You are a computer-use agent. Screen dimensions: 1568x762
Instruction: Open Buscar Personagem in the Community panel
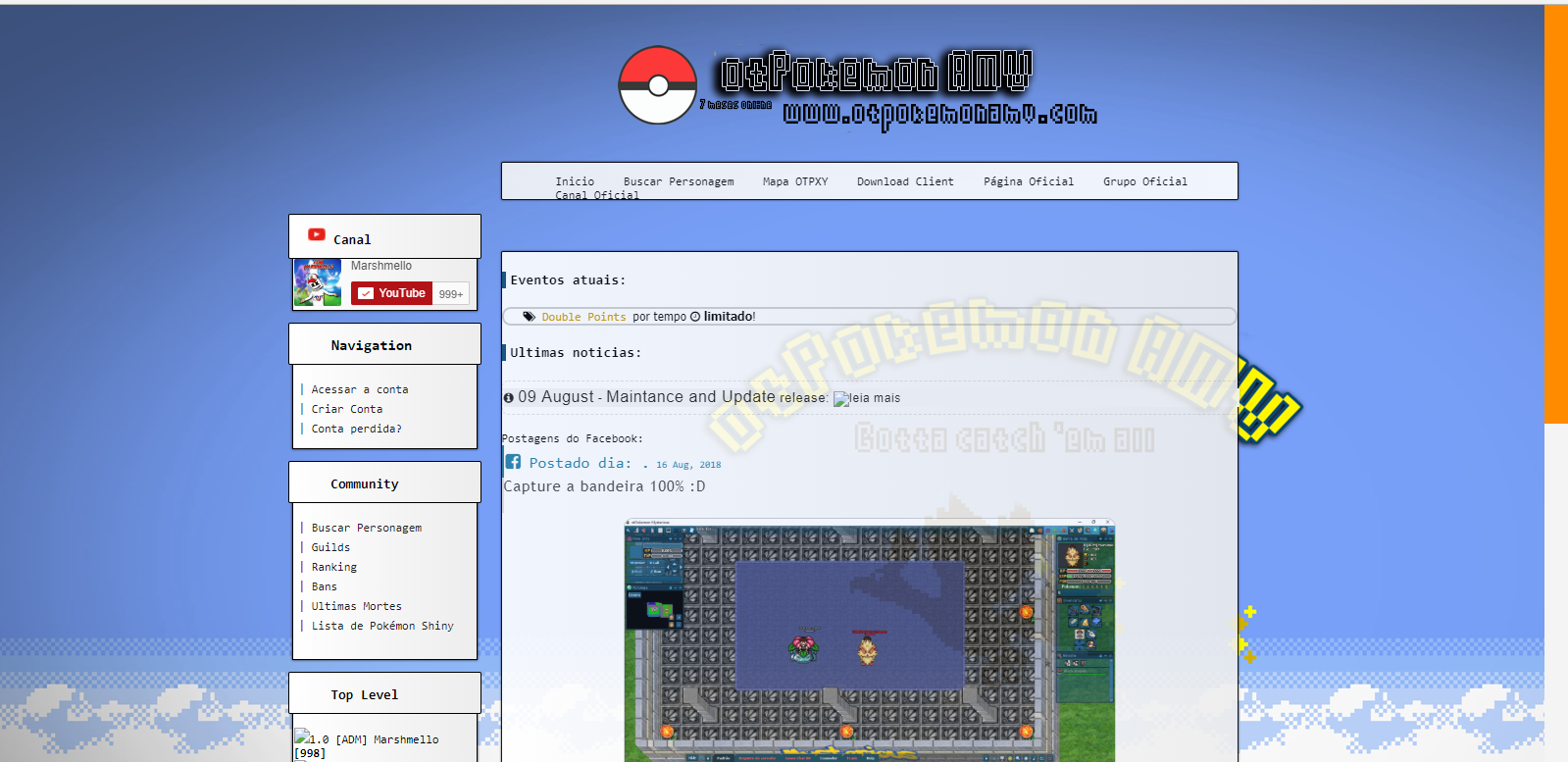pos(367,528)
